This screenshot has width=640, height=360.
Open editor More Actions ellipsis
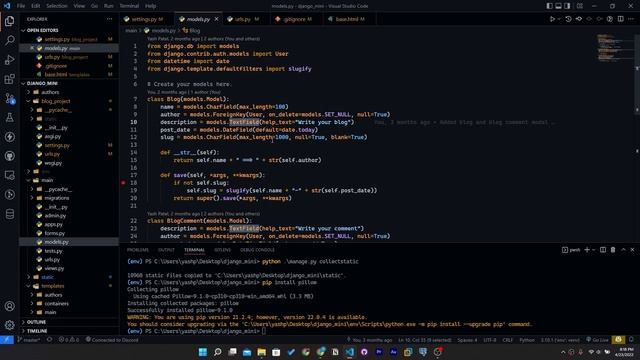pos(631,19)
